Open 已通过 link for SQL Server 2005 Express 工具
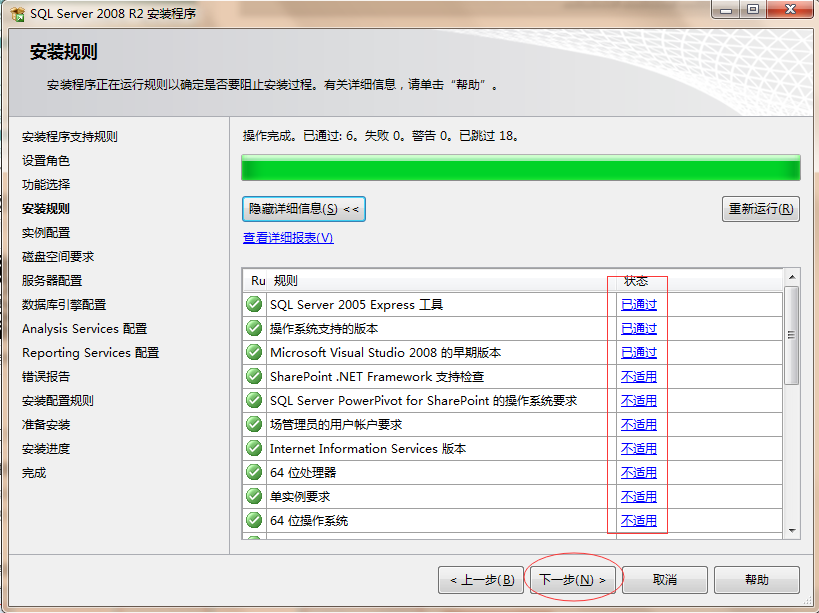Viewport: 819px width, 613px height. point(639,304)
